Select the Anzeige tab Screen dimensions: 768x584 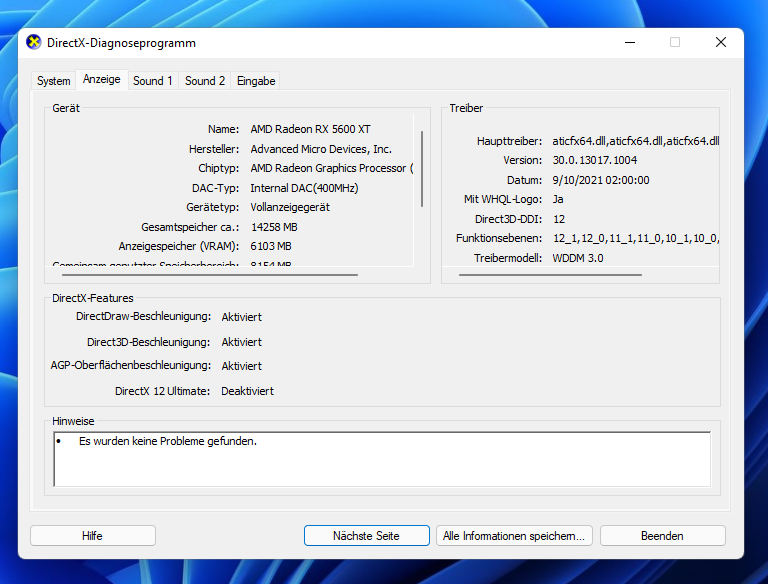click(x=101, y=79)
